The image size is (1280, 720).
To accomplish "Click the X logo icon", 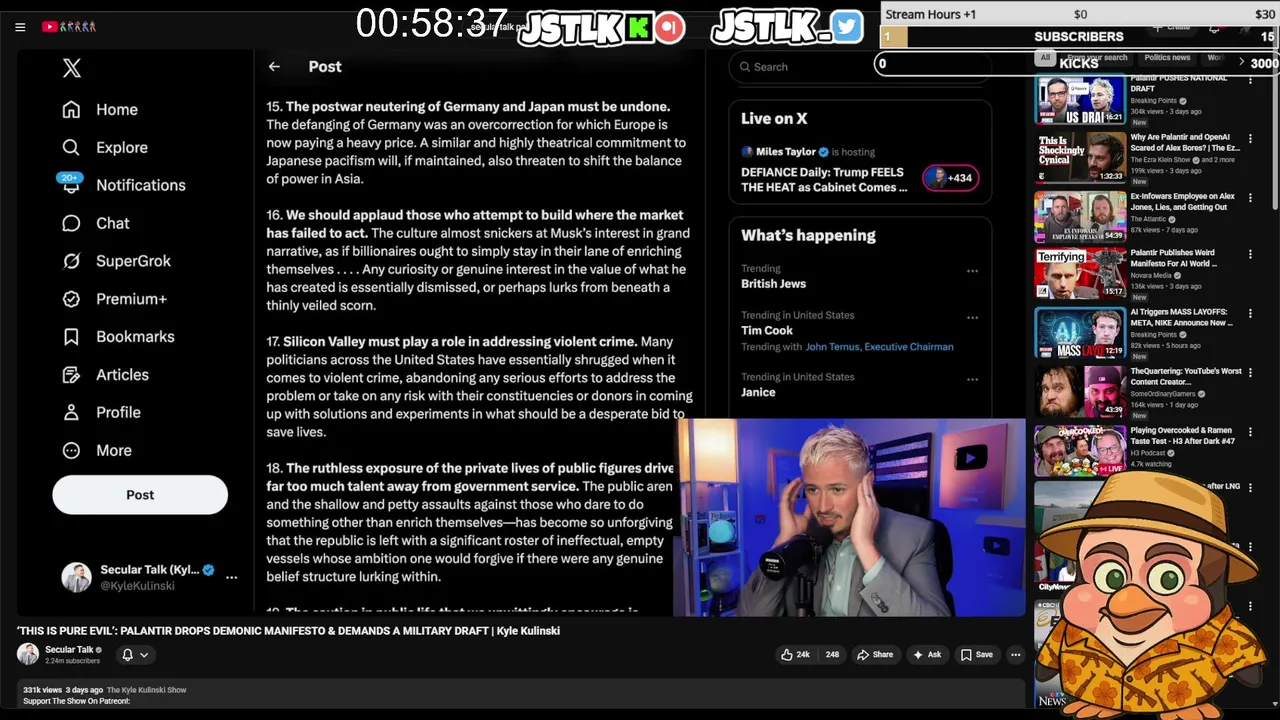I will pyautogui.click(x=72, y=68).
